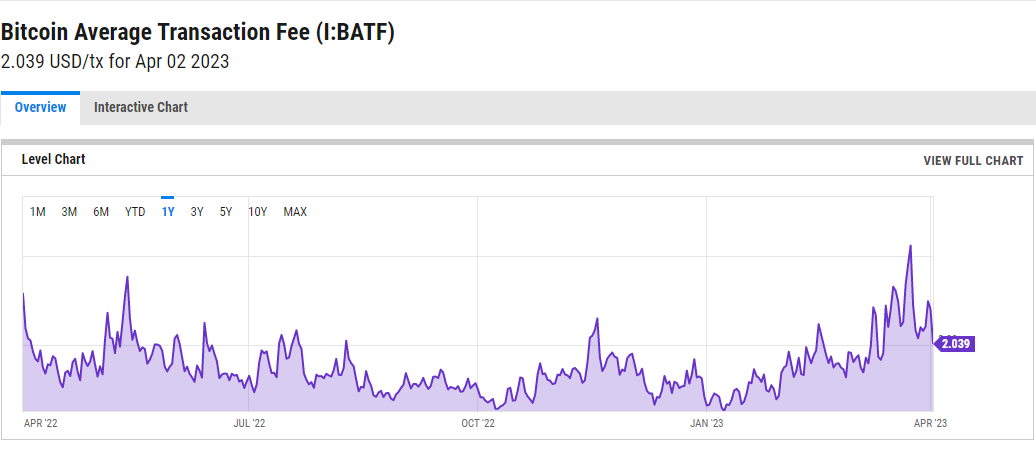Select the 1Y time range
Screen dimensions: 1036x449
[168, 212]
